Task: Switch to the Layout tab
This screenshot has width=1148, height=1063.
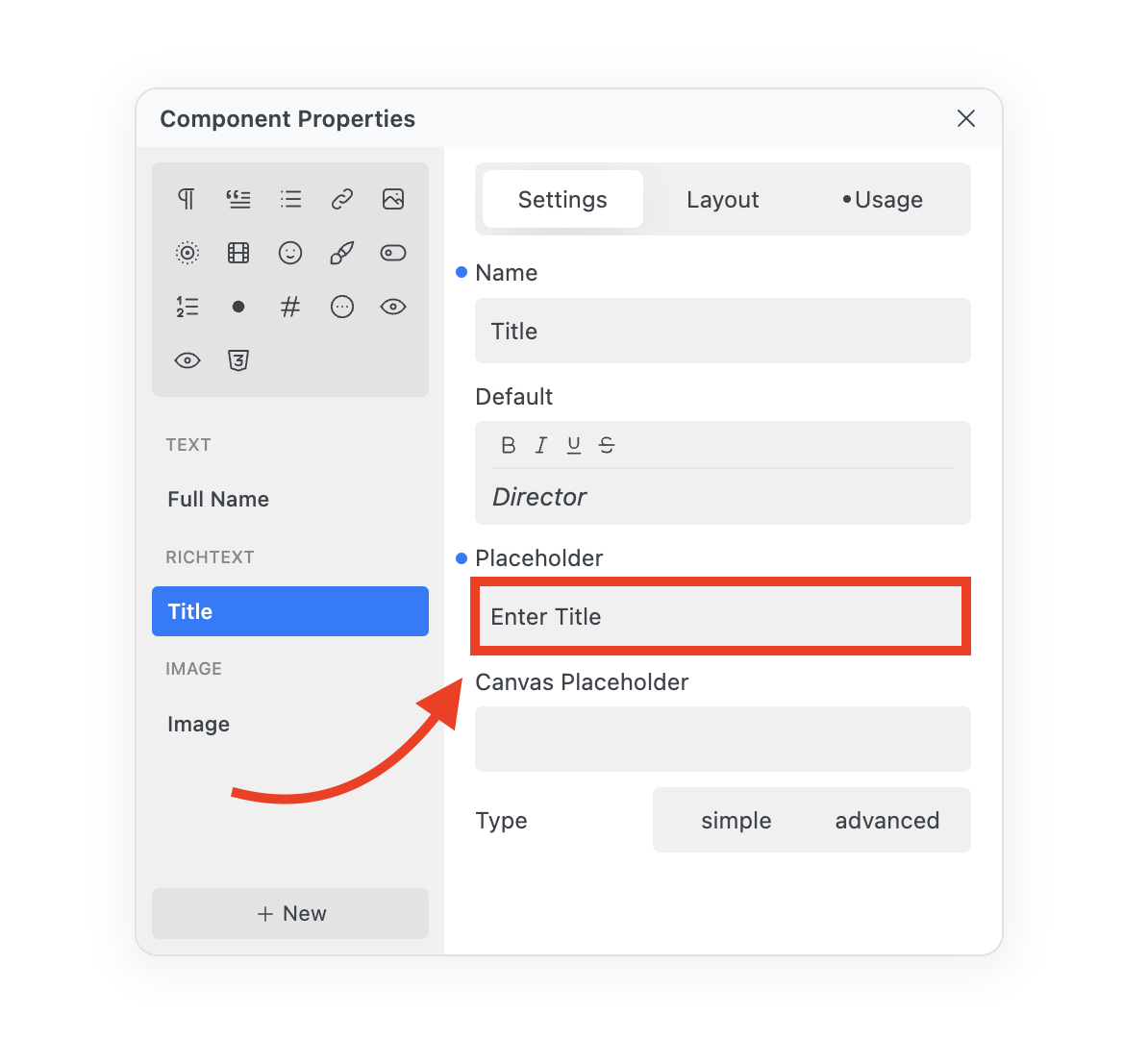Action: (x=722, y=200)
